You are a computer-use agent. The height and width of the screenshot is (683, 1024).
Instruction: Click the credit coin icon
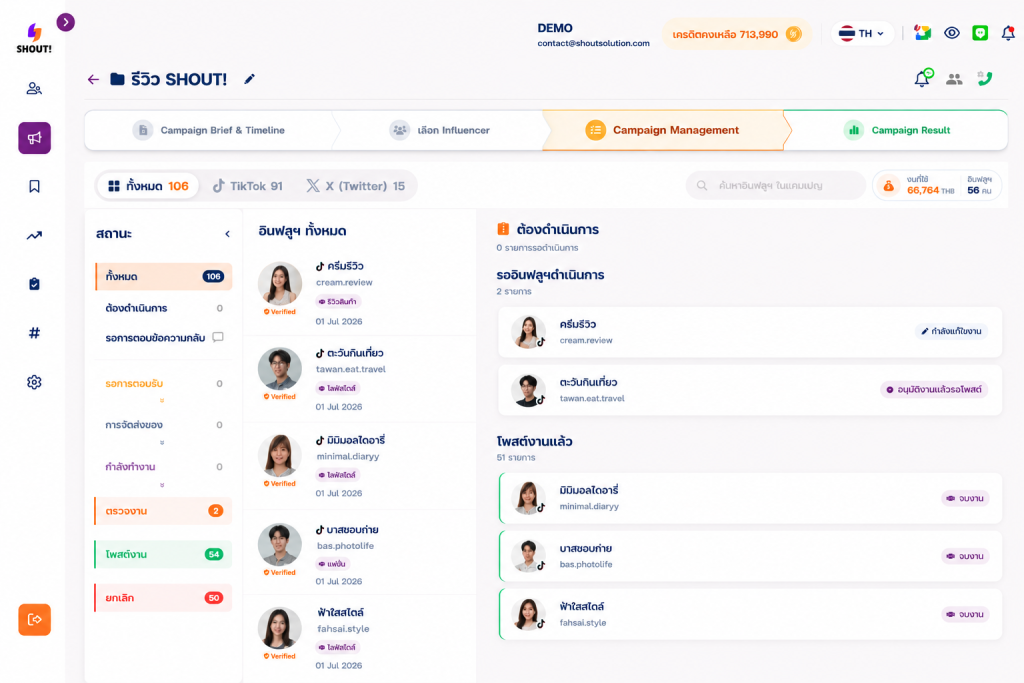point(793,34)
